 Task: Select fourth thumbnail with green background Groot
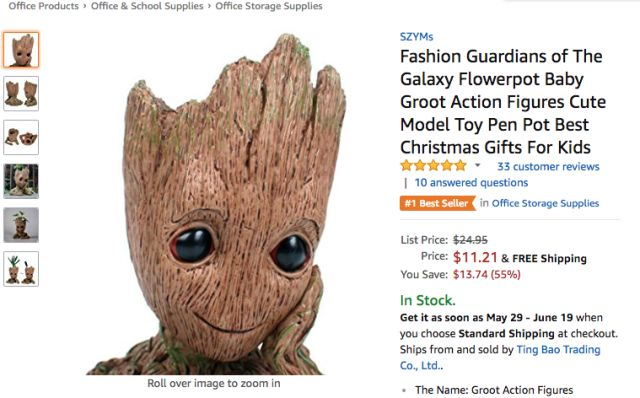point(21,181)
